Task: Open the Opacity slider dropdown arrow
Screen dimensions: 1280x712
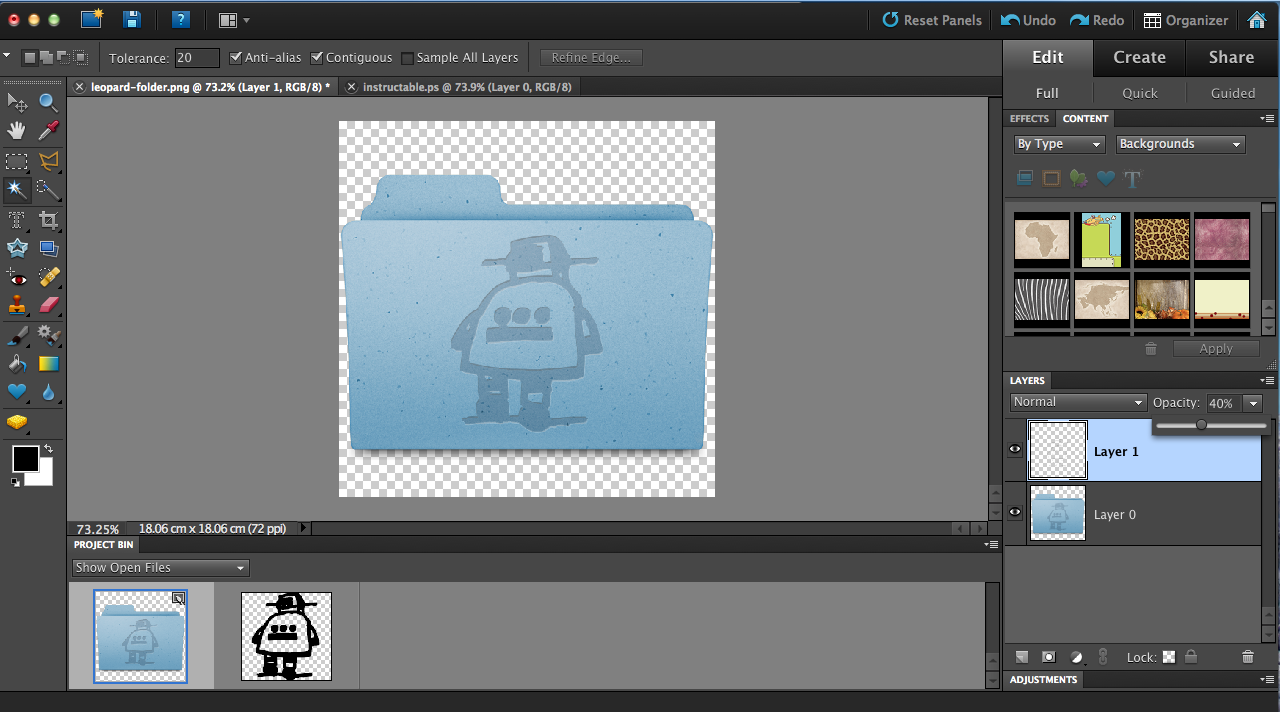Action: (x=1253, y=403)
